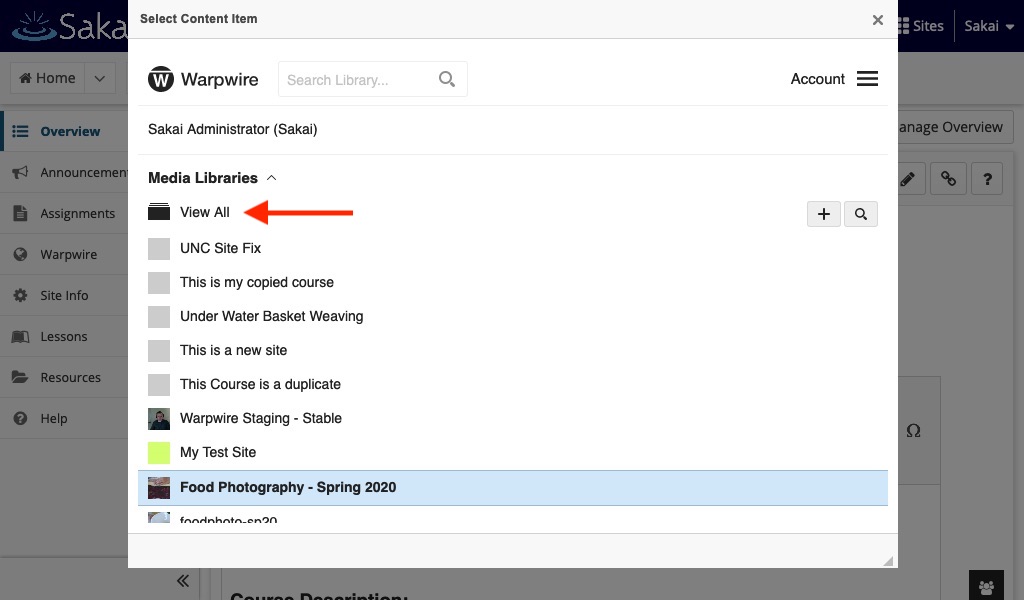
Task: Open Resources in the Sakai sidebar
Action: pos(65,377)
